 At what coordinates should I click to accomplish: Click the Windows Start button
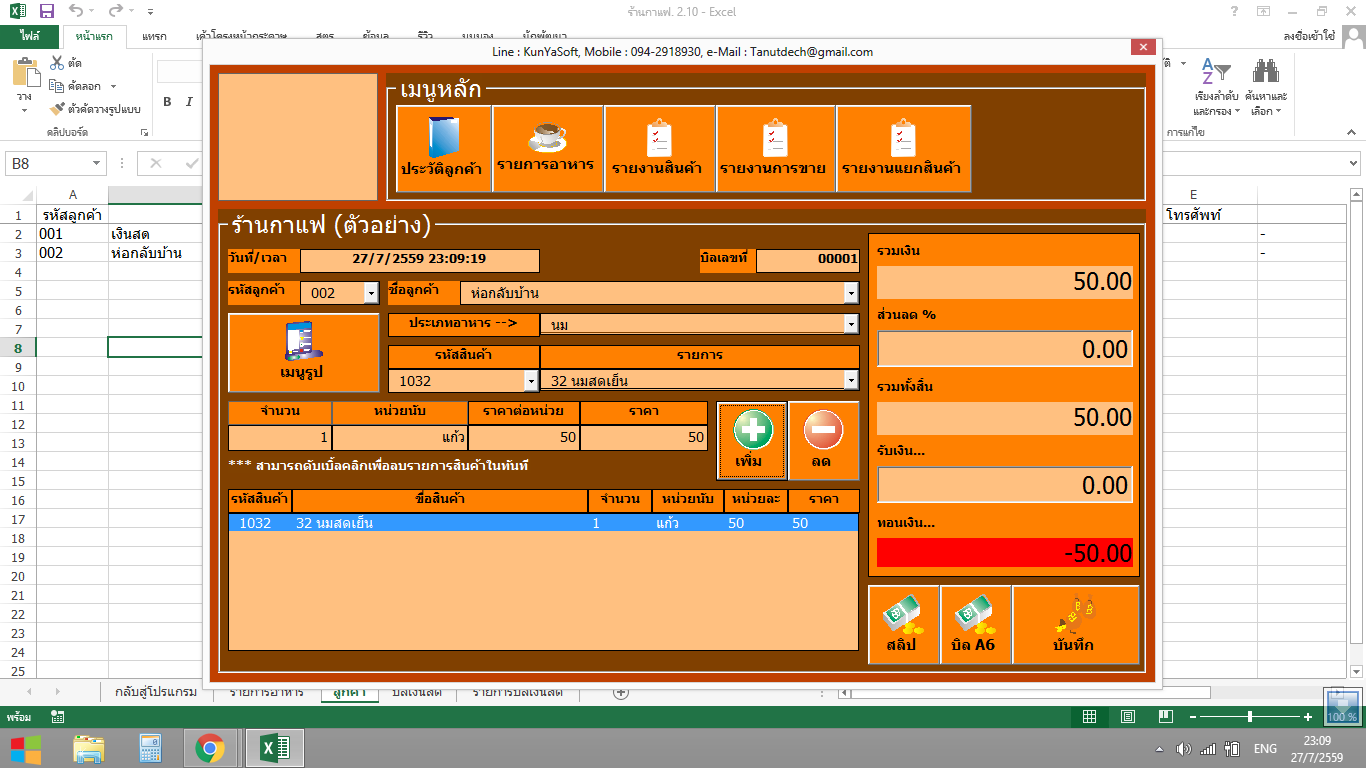click(x=26, y=748)
